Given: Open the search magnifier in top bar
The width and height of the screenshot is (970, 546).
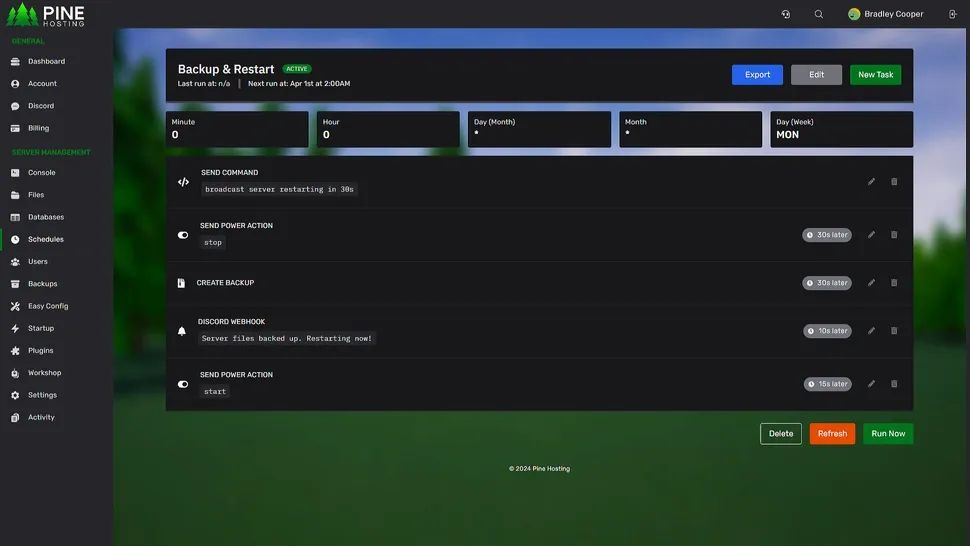Looking at the screenshot, I should (x=819, y=14).
